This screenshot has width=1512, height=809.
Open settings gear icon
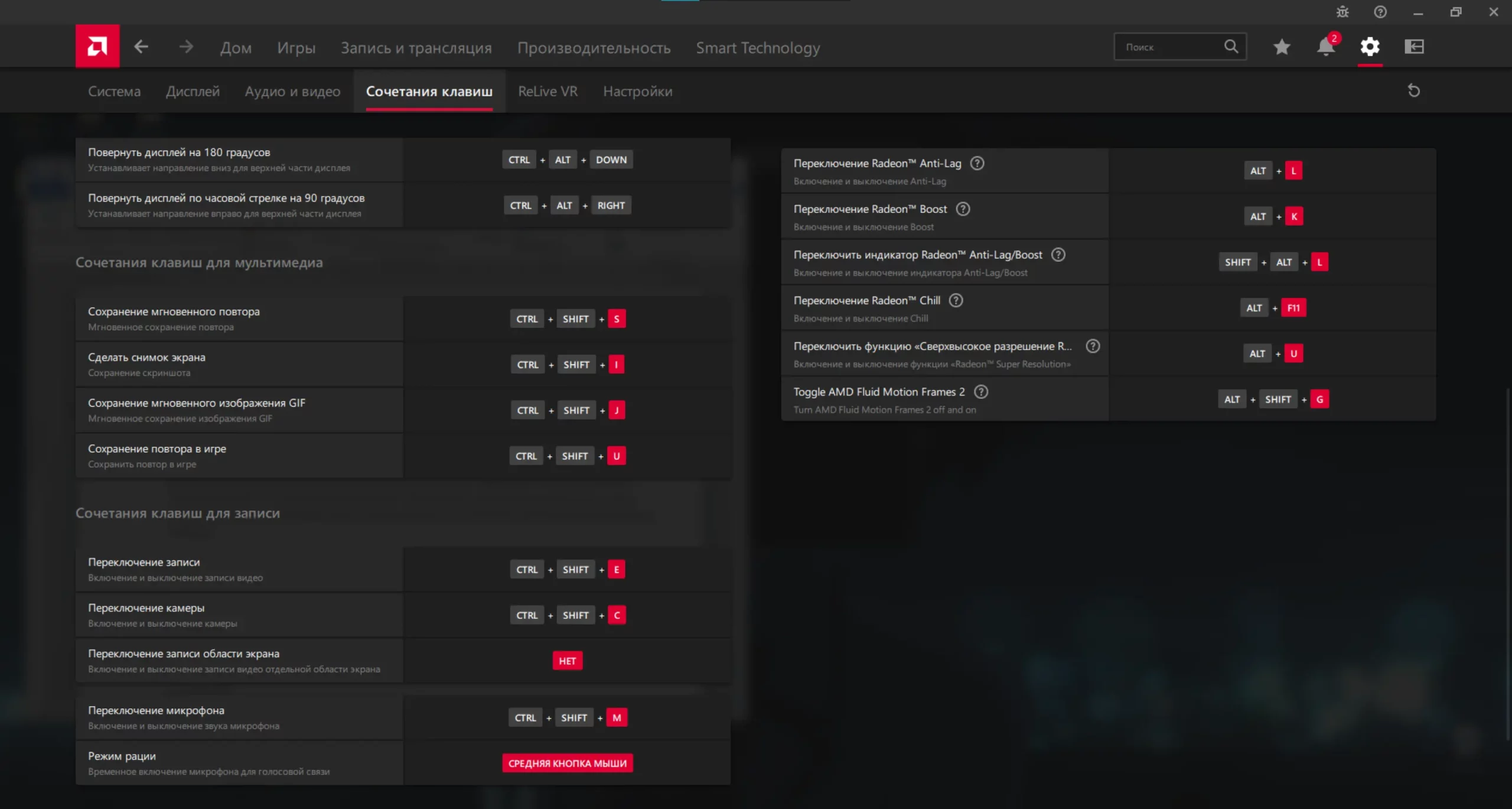(x=1370, y=47)
